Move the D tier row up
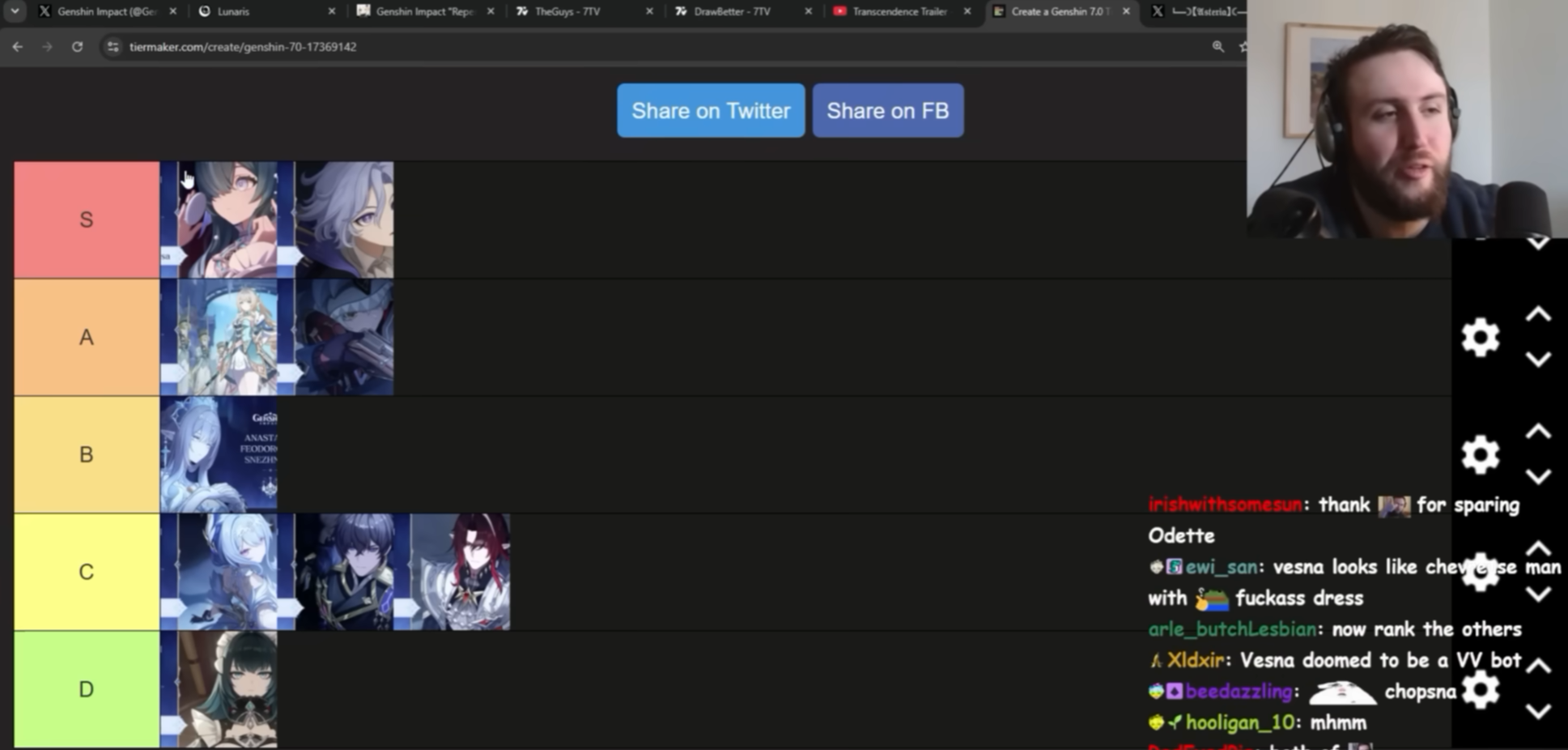1568x750 pixels. [1538, 666]
